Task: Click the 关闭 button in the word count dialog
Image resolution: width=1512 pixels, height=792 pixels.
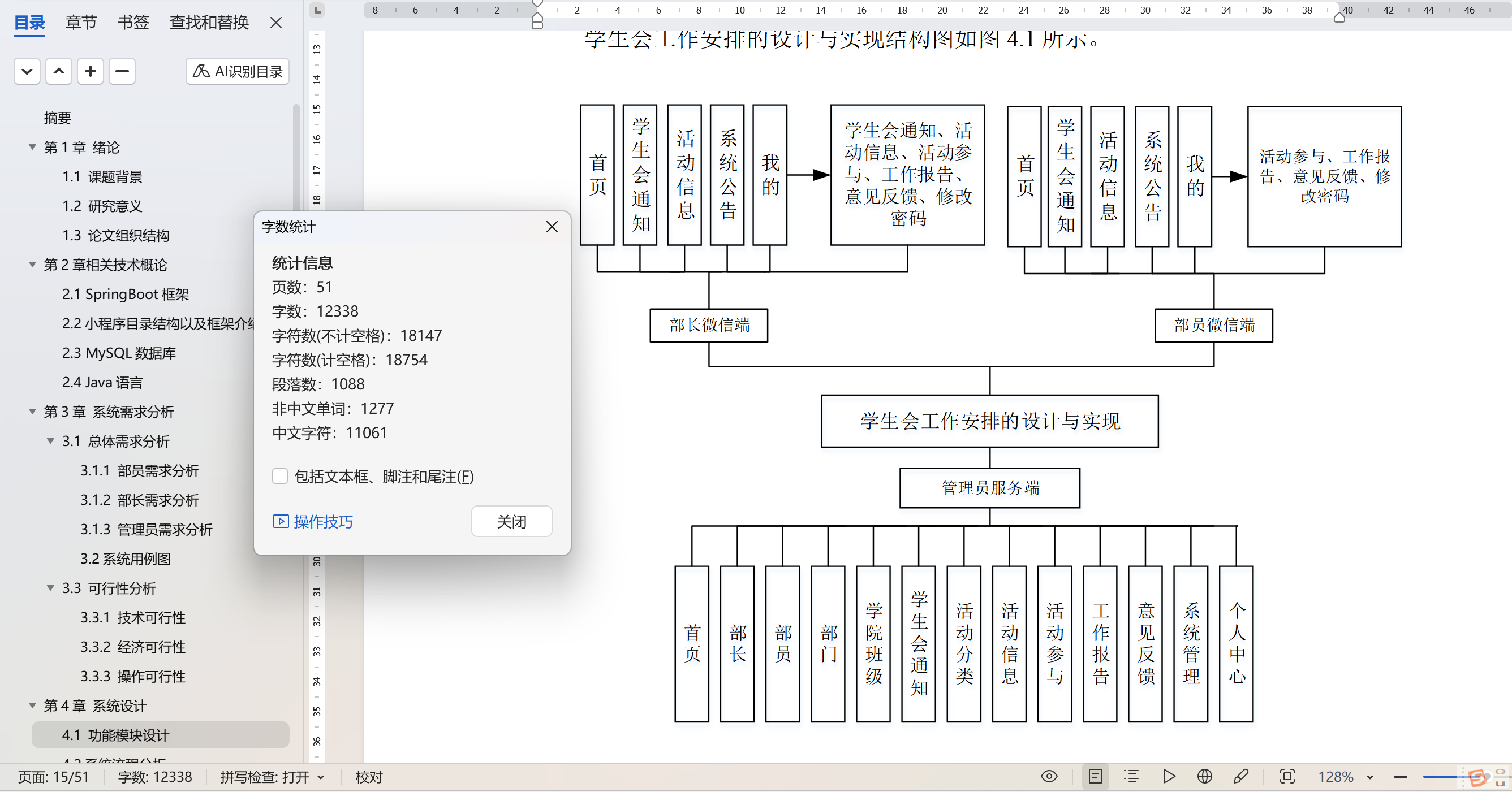Action: click(511, 522)
